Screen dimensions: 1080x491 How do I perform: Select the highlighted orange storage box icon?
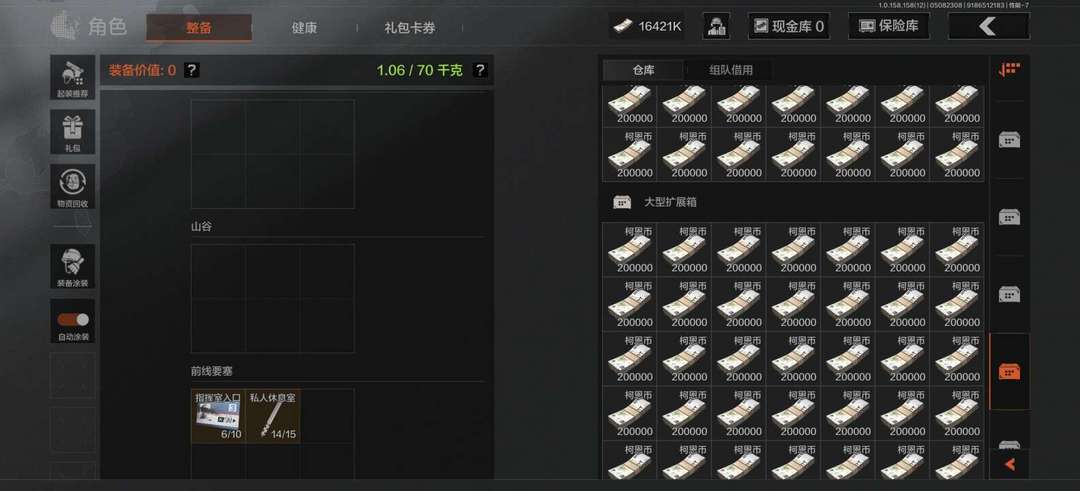point(1009,371)
